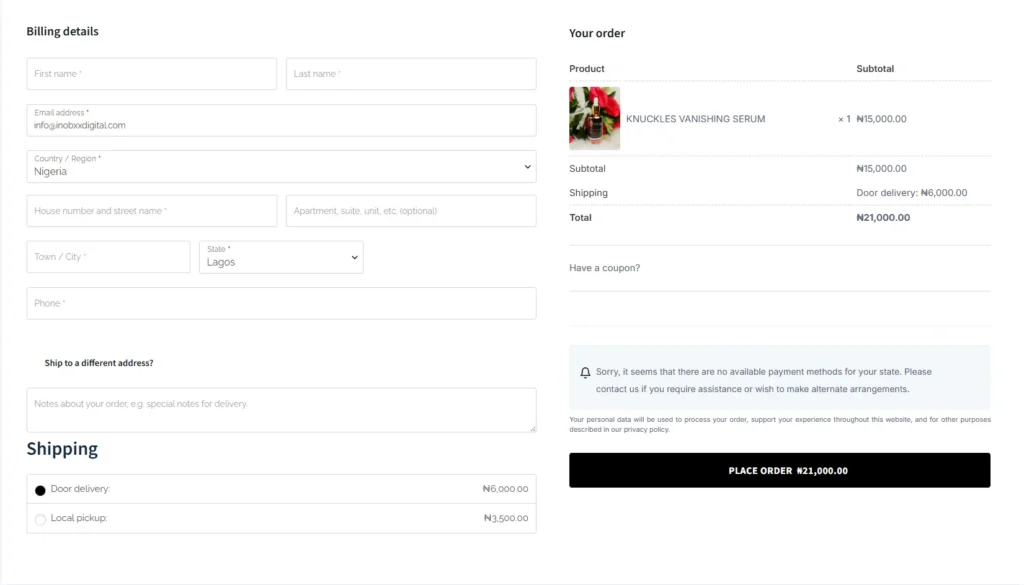
Task: Click into the Last name field
Action: coord(411,74)
